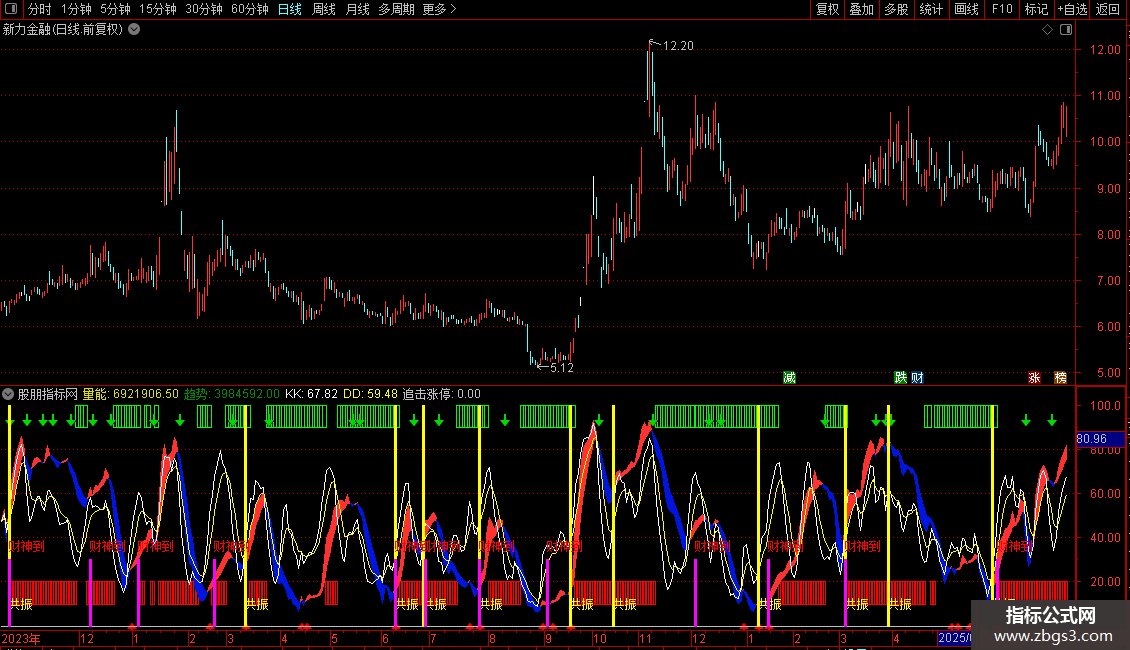
Task: Select the 5分钟 period tab
Action: click(115, 9)
